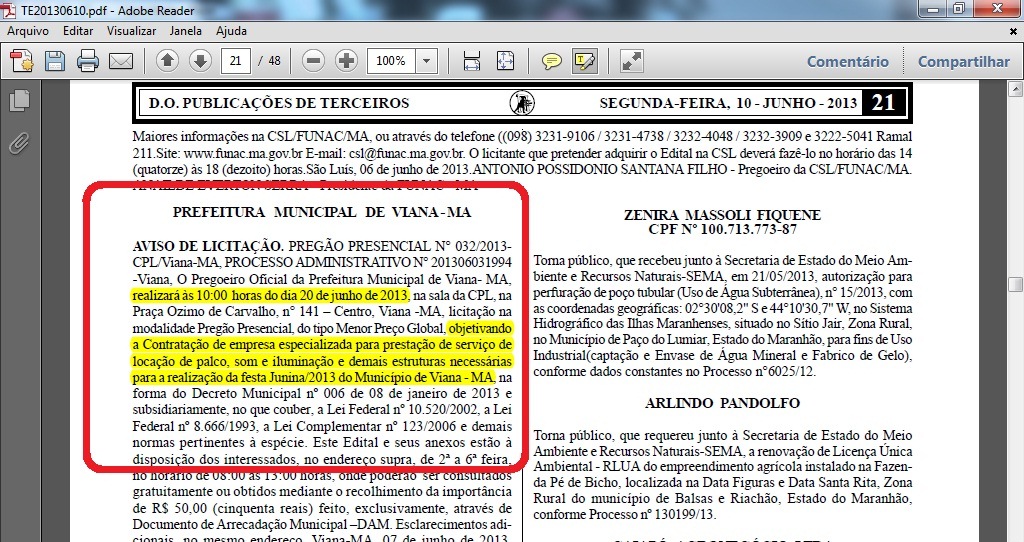The height and width of the screenshot is (542, 1024).
Task: Open the Comentário pane
Action: (x=847, y=61)
